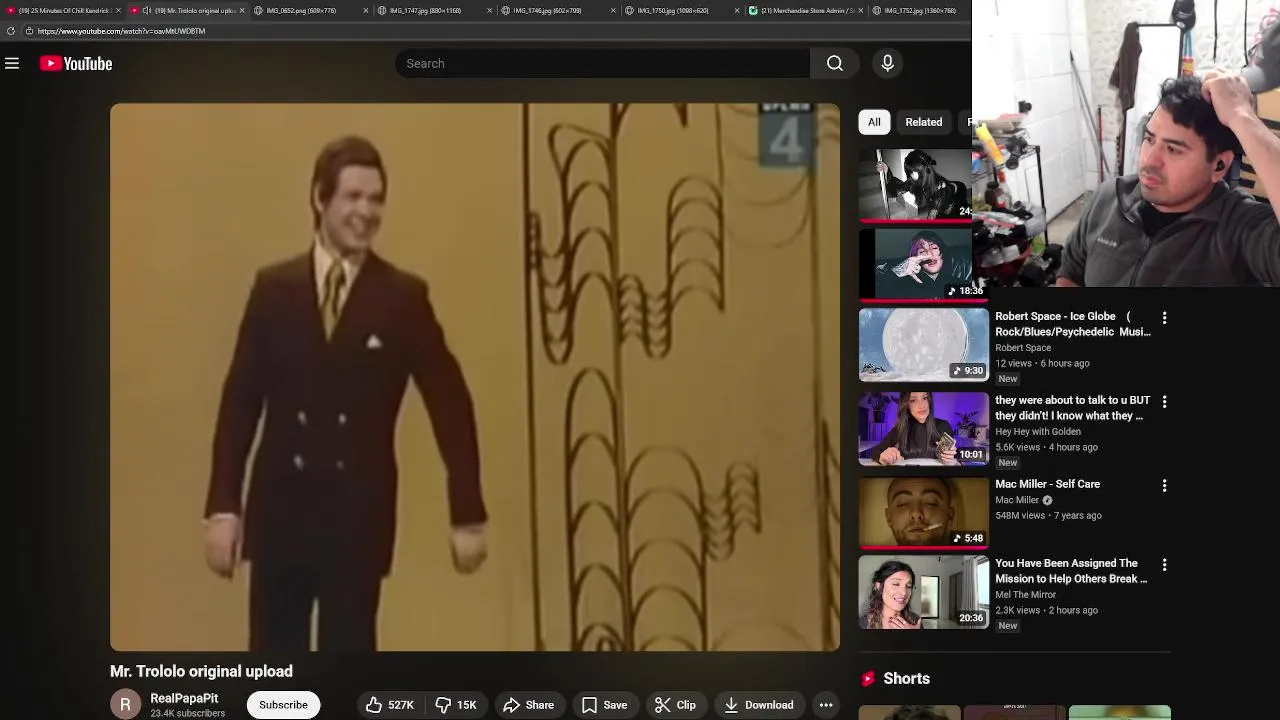Click the youtube.com address bar URL
Screen dimensions: 1280x720
(x=121, y=31)
